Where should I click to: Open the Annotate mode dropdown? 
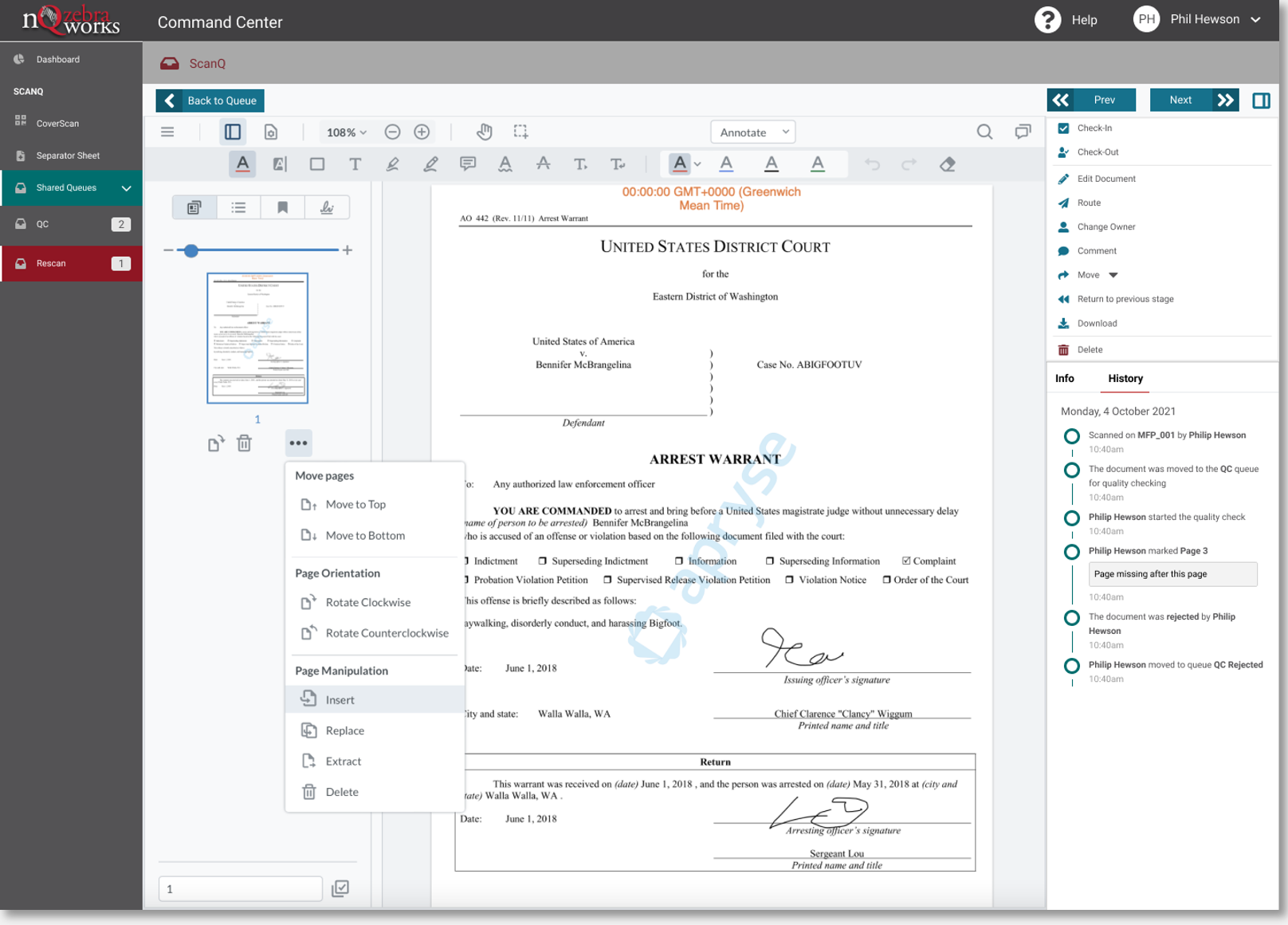pyautogui.click(x=753, y=132)
